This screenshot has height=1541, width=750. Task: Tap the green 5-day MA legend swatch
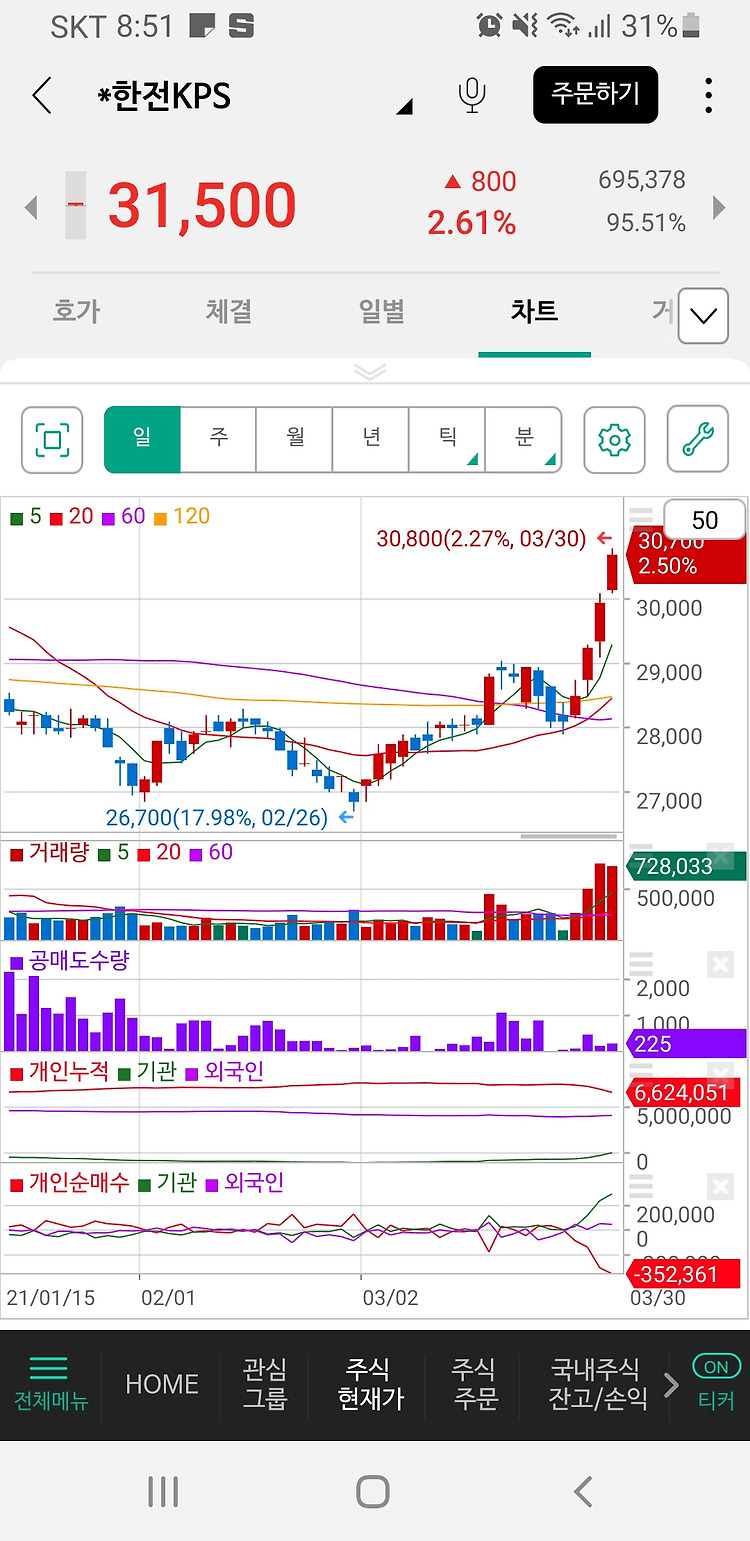[16, 518]
